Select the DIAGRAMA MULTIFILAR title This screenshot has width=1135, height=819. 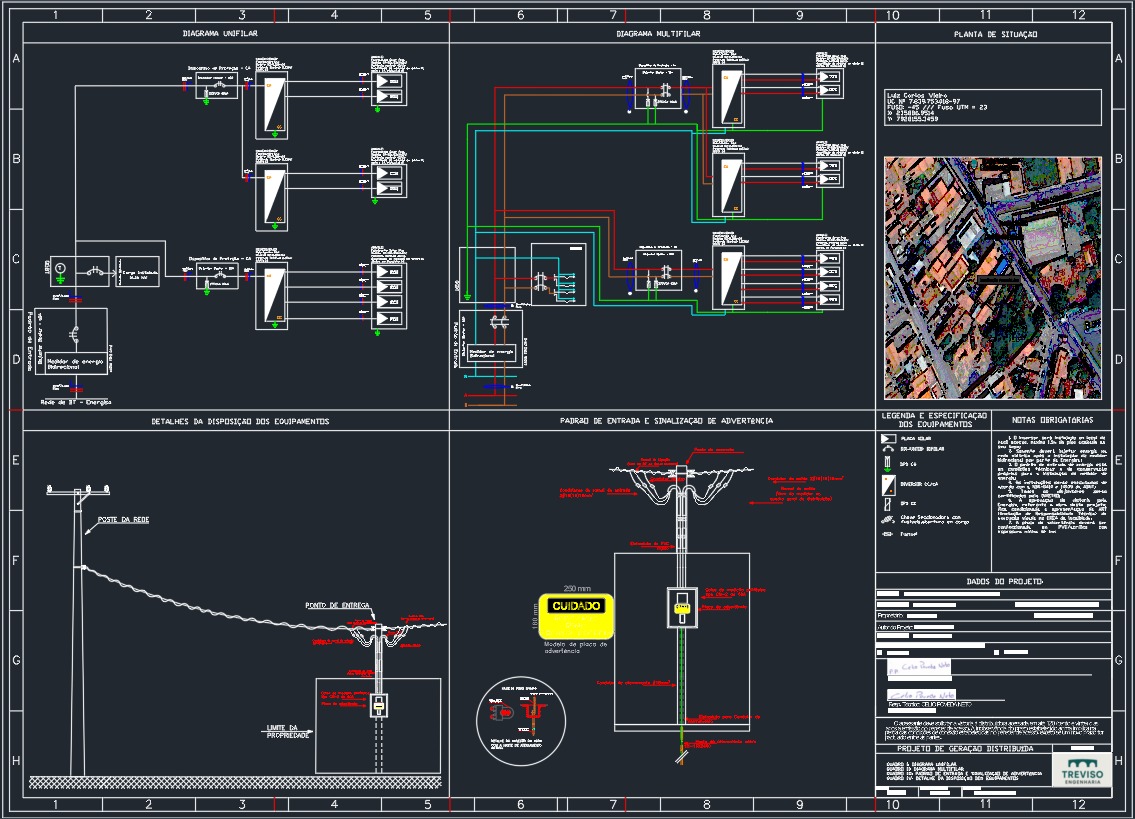pyautogui.click(x=659, y=33)
